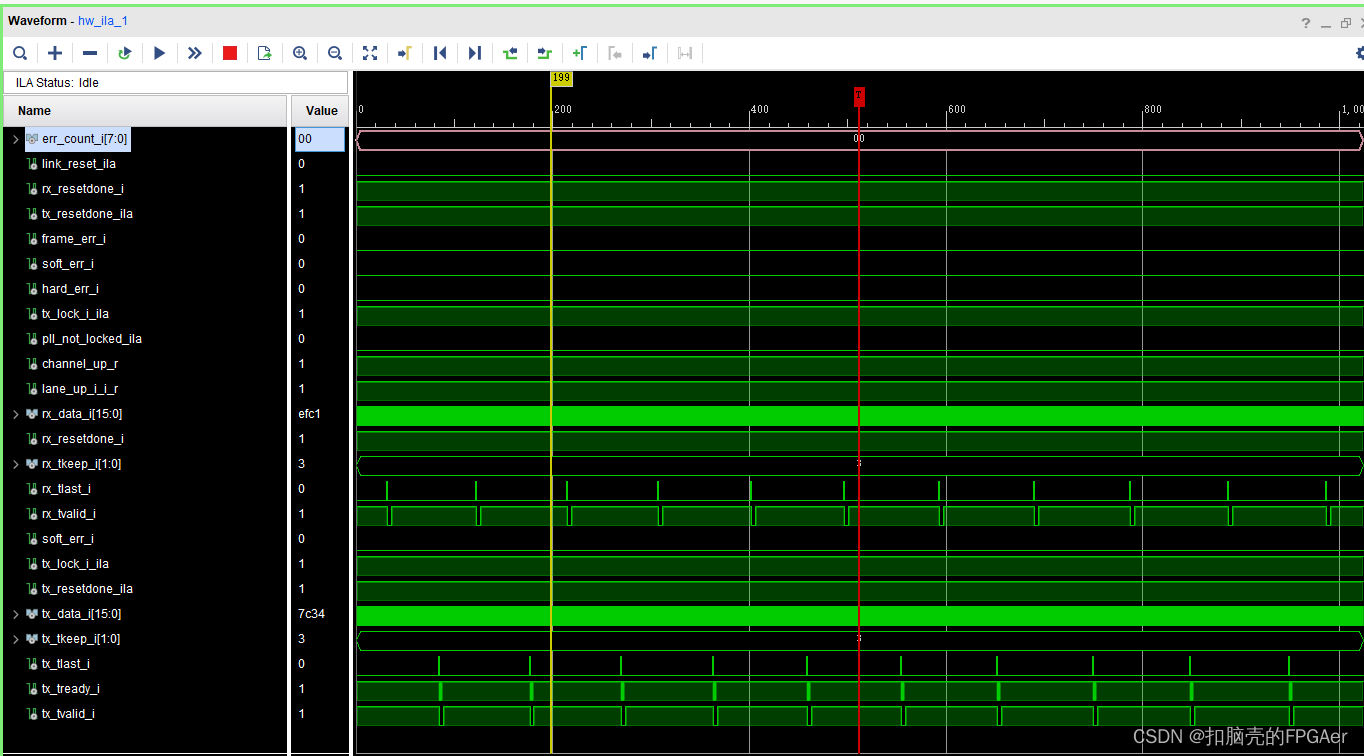Add probes using the plus icon
1364x756 pixels.
coord(55,53)
